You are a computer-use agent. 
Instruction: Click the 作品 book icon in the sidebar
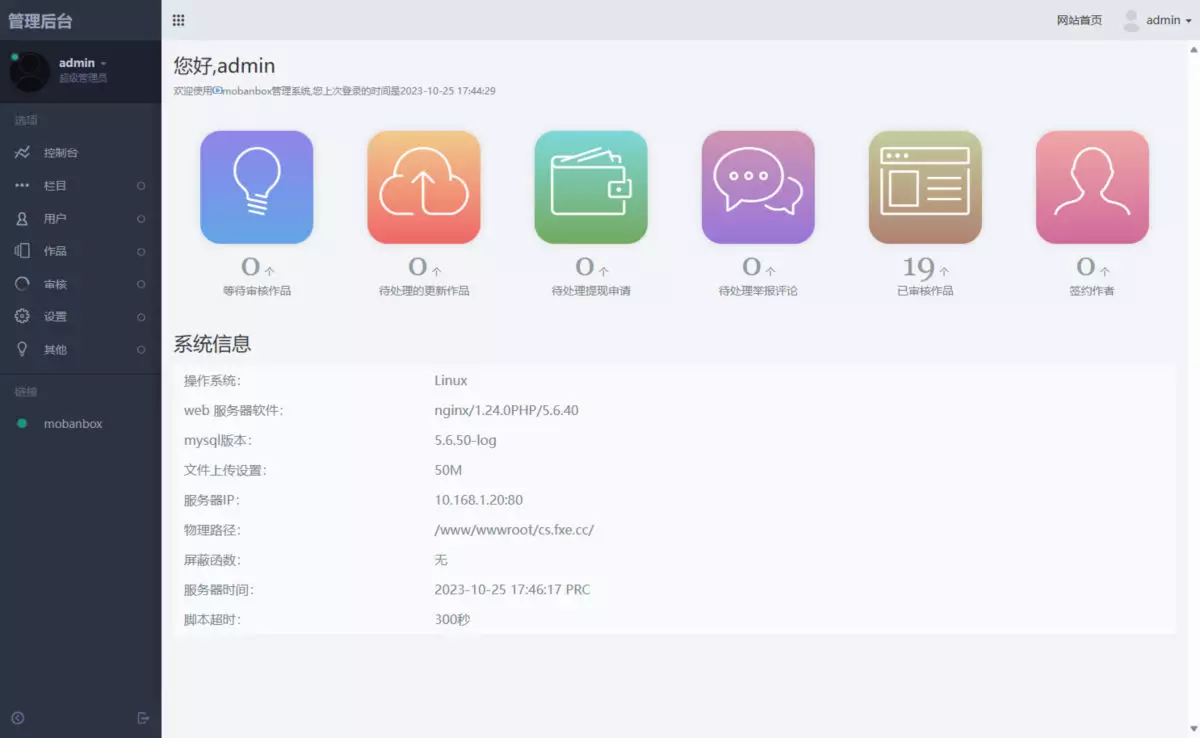point(22,251)
